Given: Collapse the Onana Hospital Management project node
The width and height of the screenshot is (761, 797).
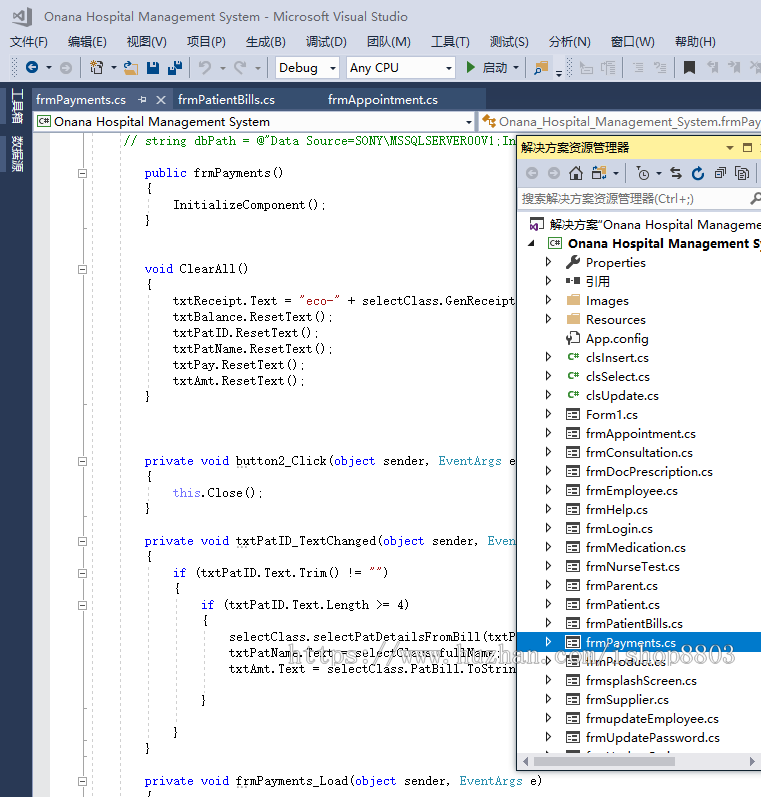Looking at the screenshot, I should (531, 243).
